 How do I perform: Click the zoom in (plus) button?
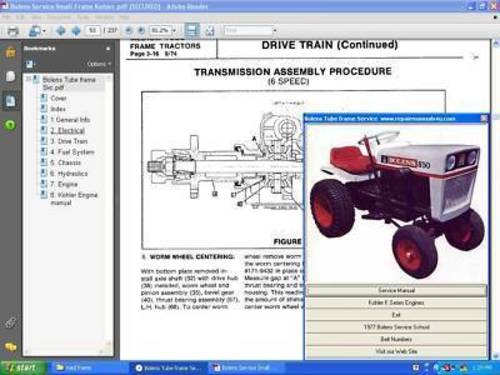click(x=141, y=31)
